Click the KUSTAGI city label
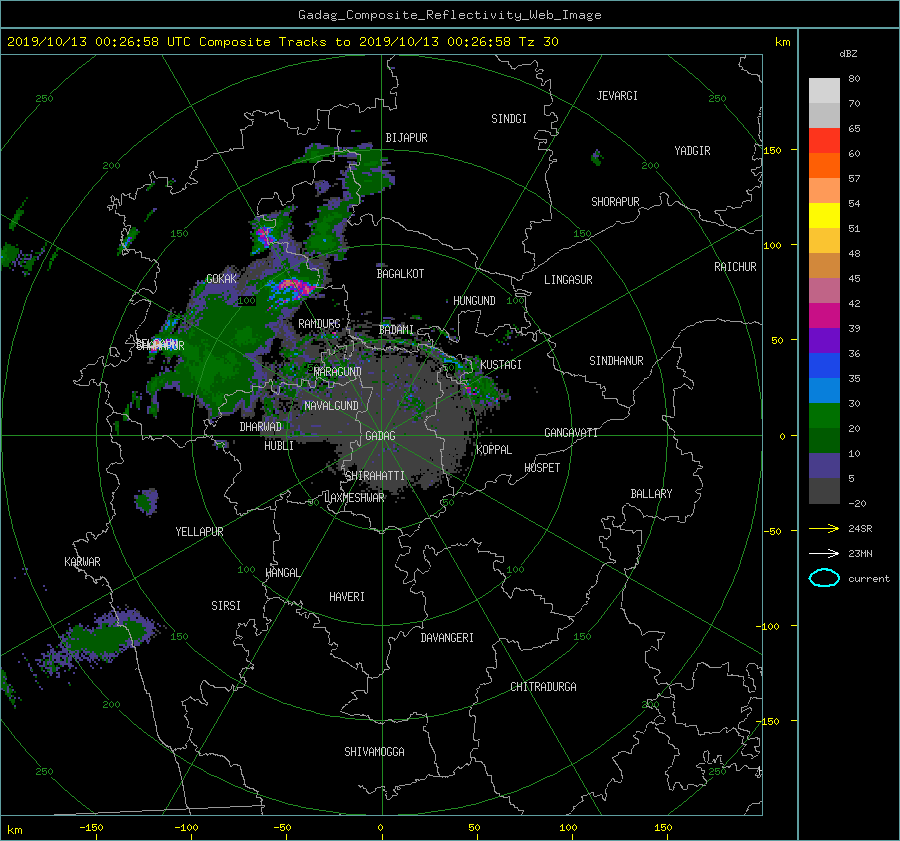The image size is (900, 841). click(x=501, y=365)
